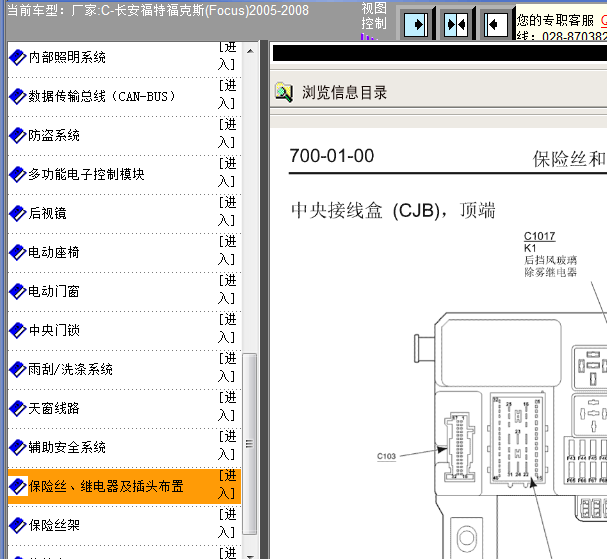Select the 后视镜 list entry
607x559 pixels.
(47, 213)
